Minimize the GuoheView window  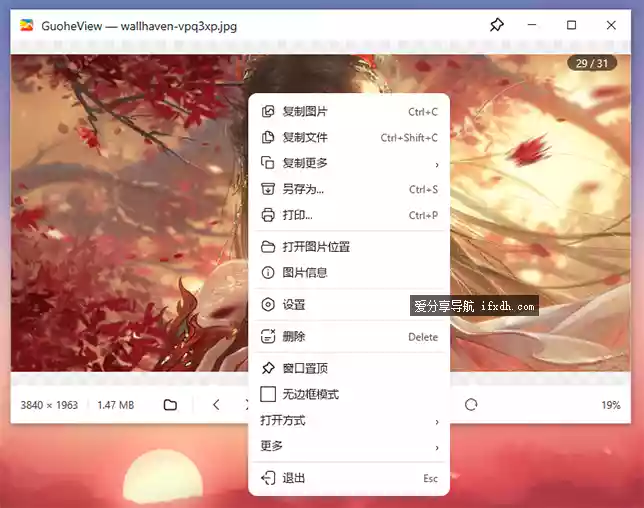pyautogui.click(x=532, y=25)
